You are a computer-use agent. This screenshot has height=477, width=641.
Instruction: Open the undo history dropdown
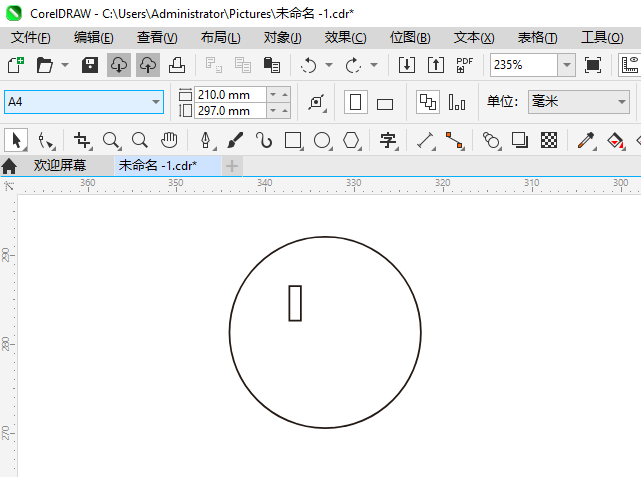pyautogui.click(x=329, y=65)
